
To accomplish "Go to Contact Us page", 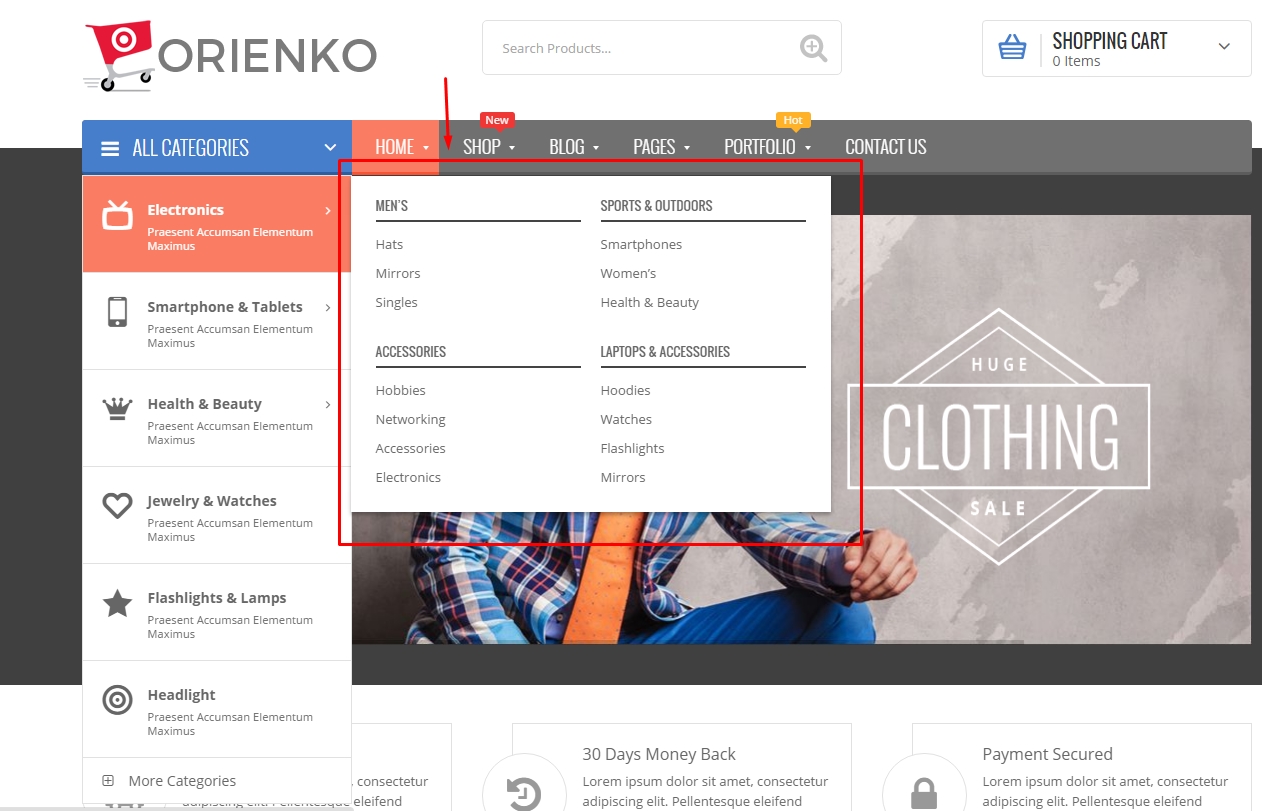I will pos(885,147).
